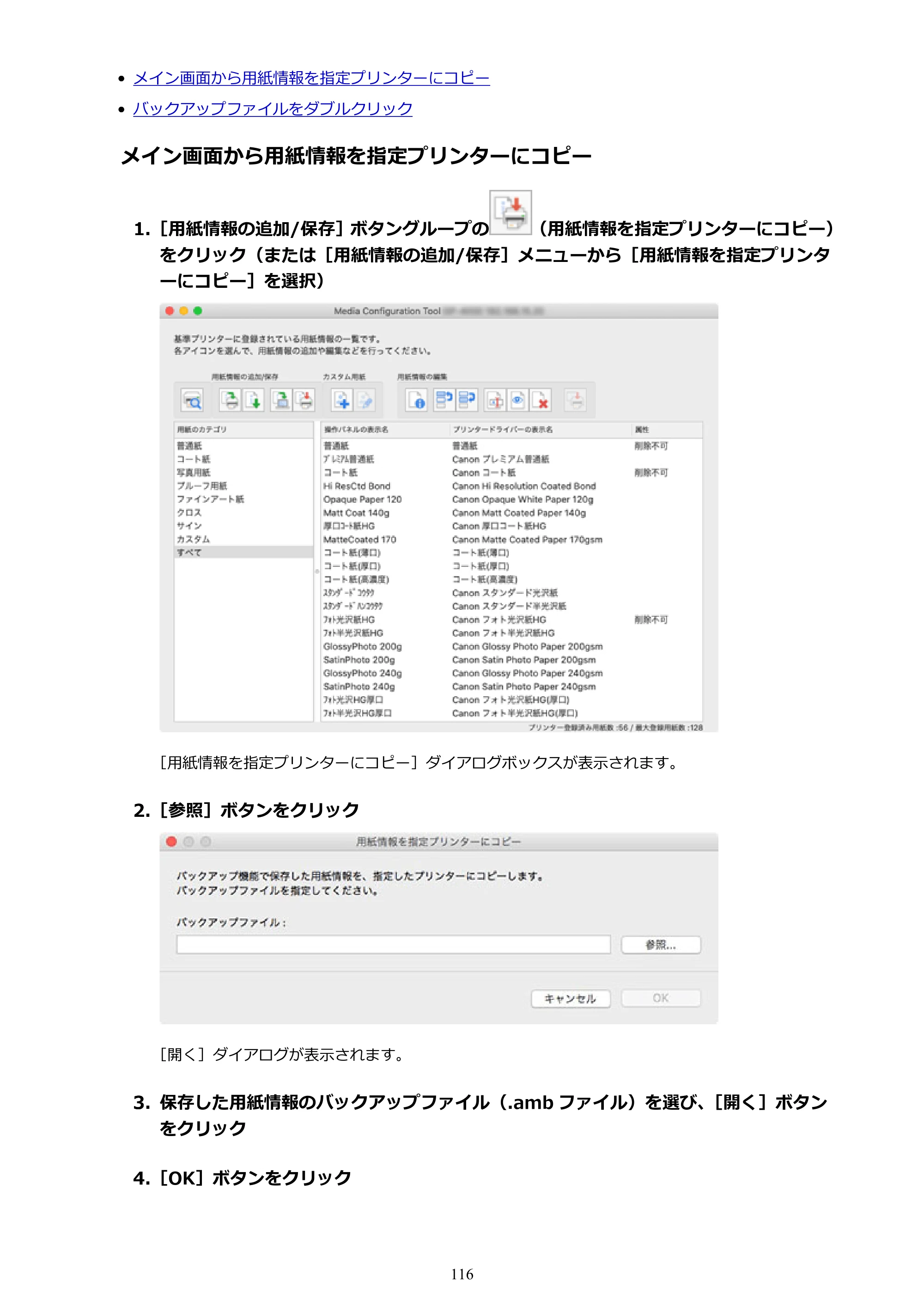Click the registered paper count status text
Viewport: 924px width, 1307px height.
(x=615, y=728)
